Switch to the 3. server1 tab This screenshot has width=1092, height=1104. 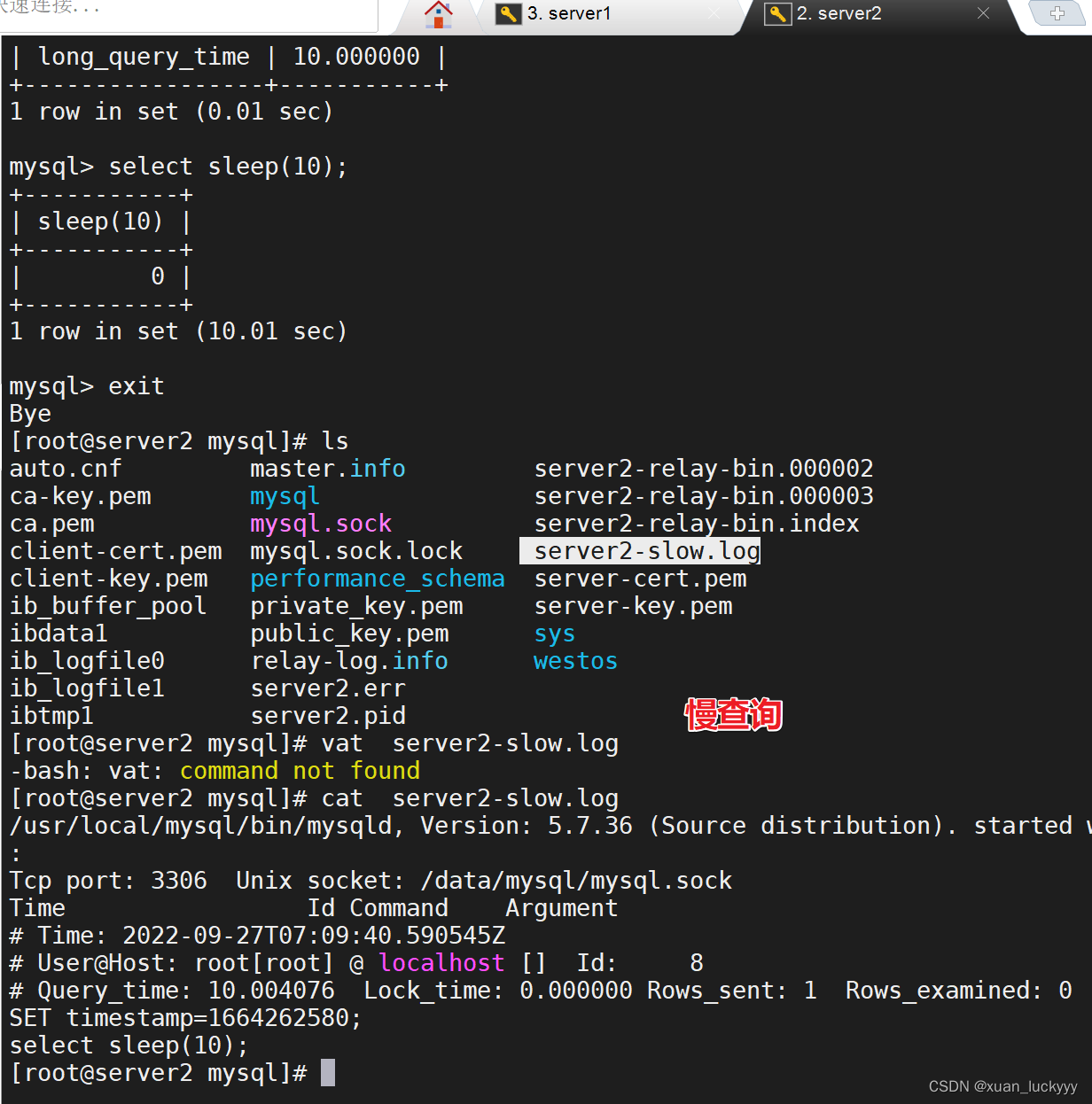tap(568, 14)
